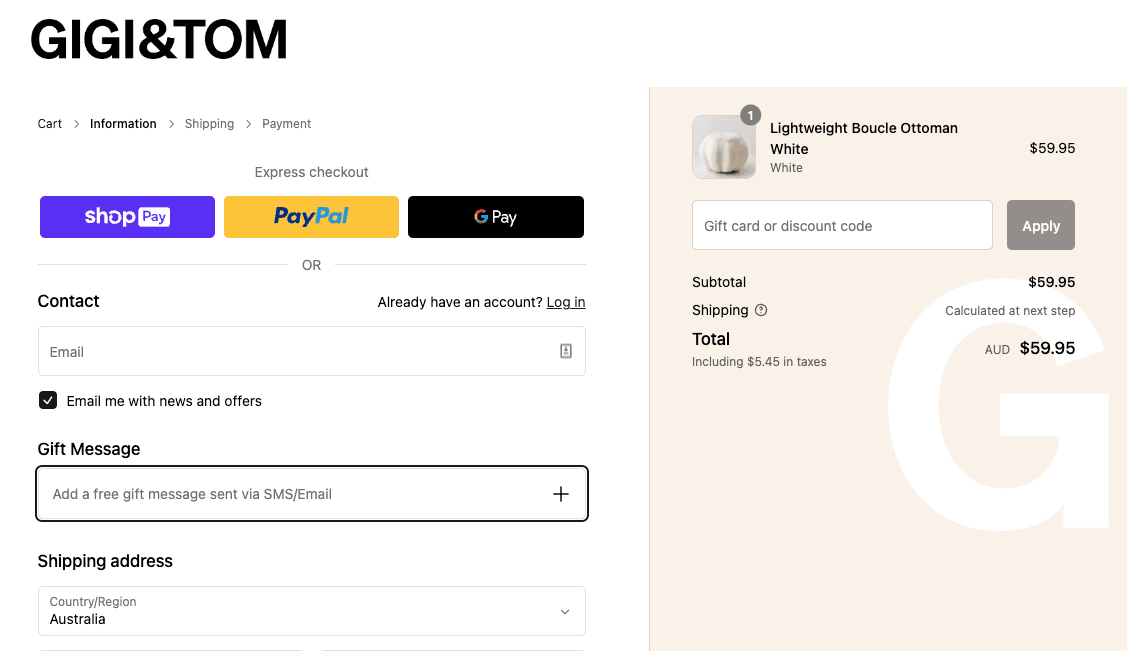The image size is (1127, 651).
Task: Open the Payment breadcrumb step
Action: (x=286, y=124)
